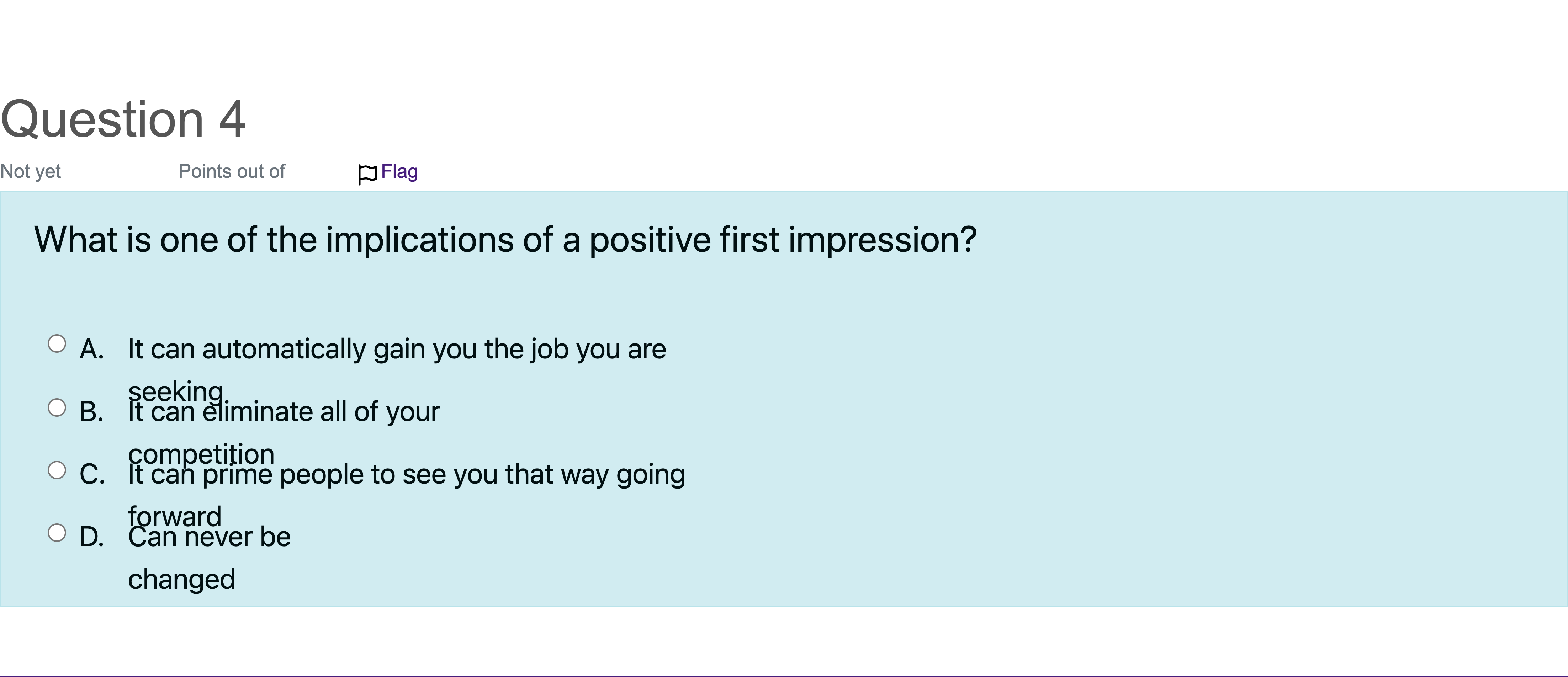
Task: Click the question text about positive first impression
Action: point(505,240)
